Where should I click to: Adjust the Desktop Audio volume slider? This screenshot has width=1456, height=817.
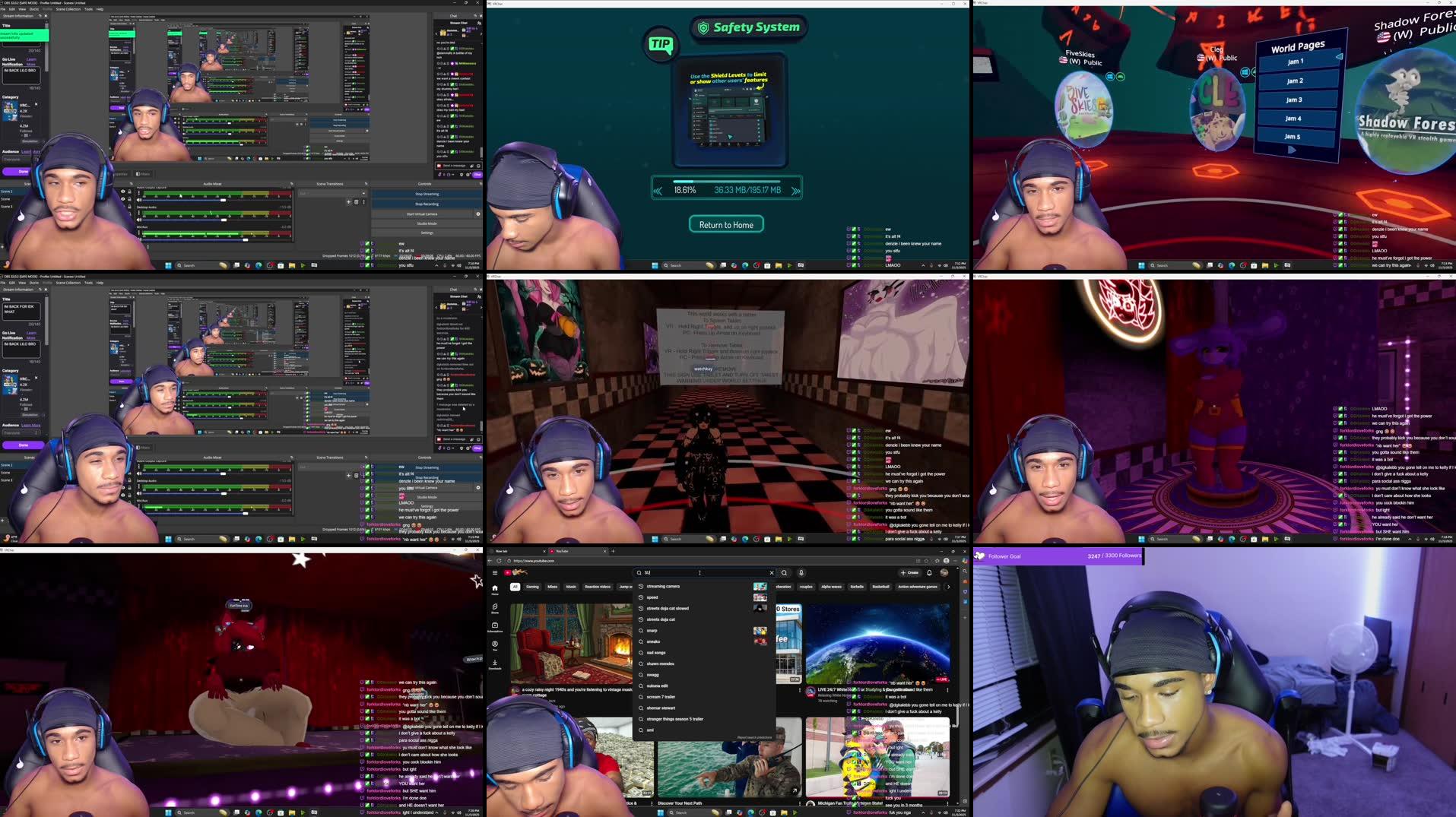224,220
